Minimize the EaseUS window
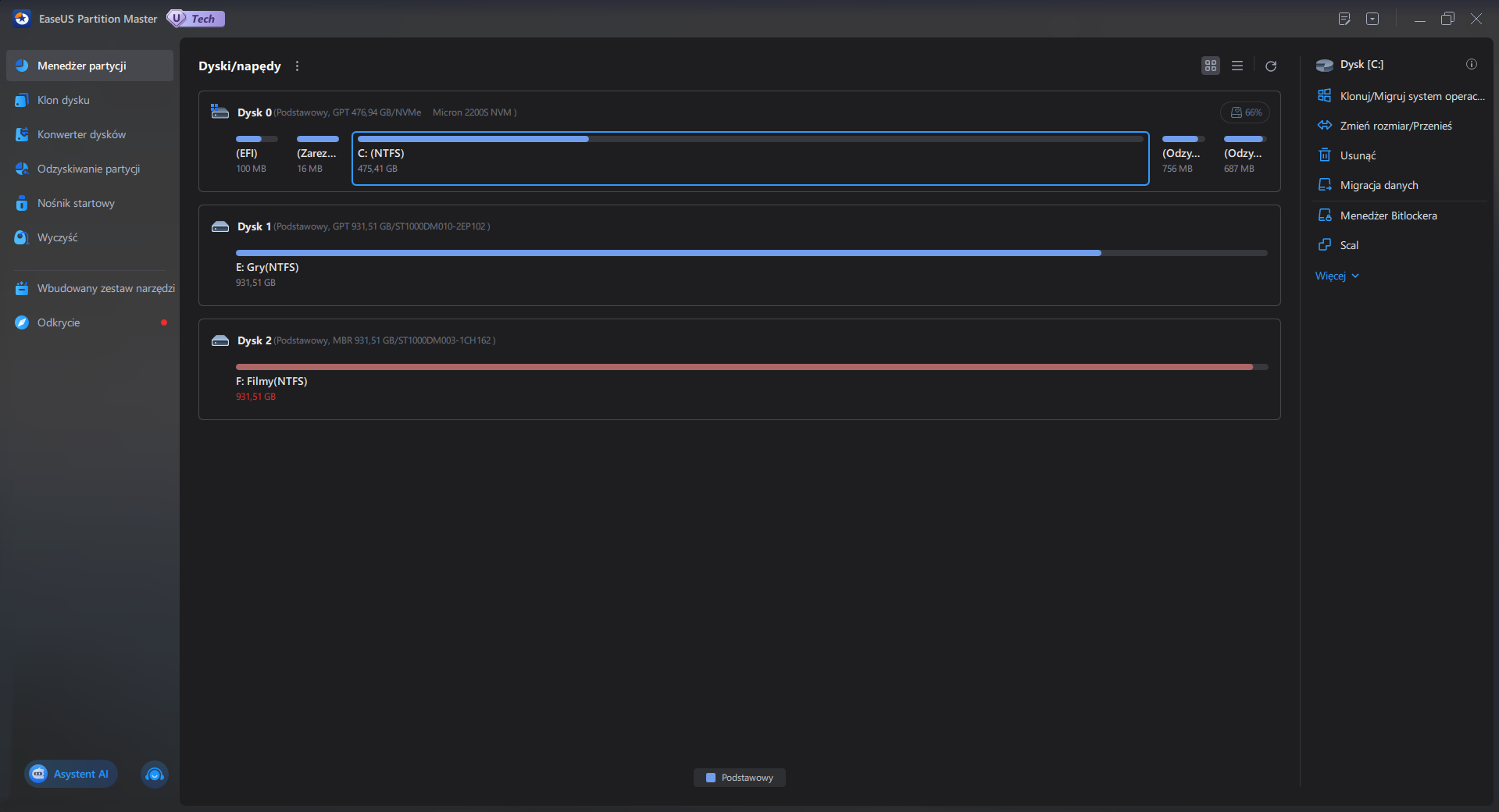The image size is (1499, 812). (x=1420, y=19)
